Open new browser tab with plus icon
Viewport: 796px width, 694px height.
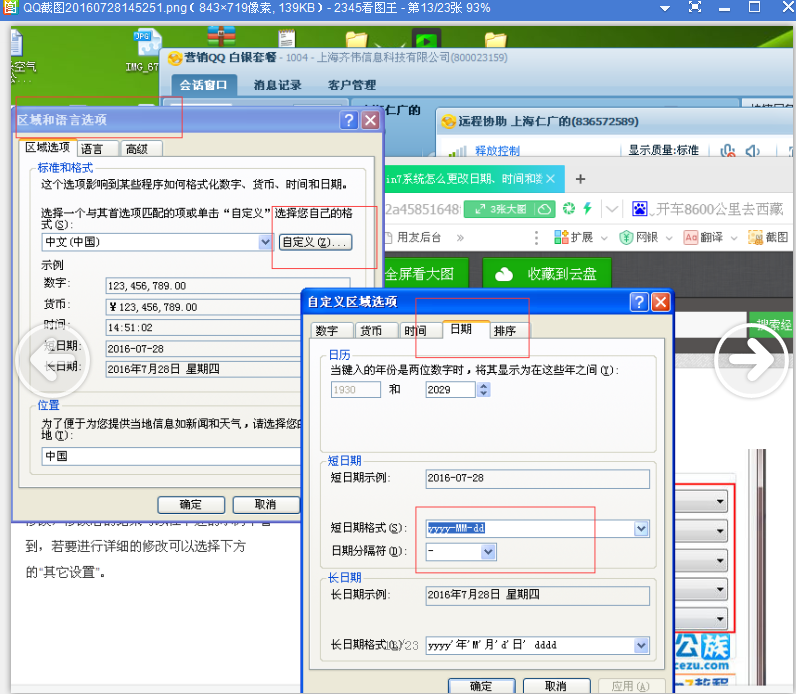[579, 179]
